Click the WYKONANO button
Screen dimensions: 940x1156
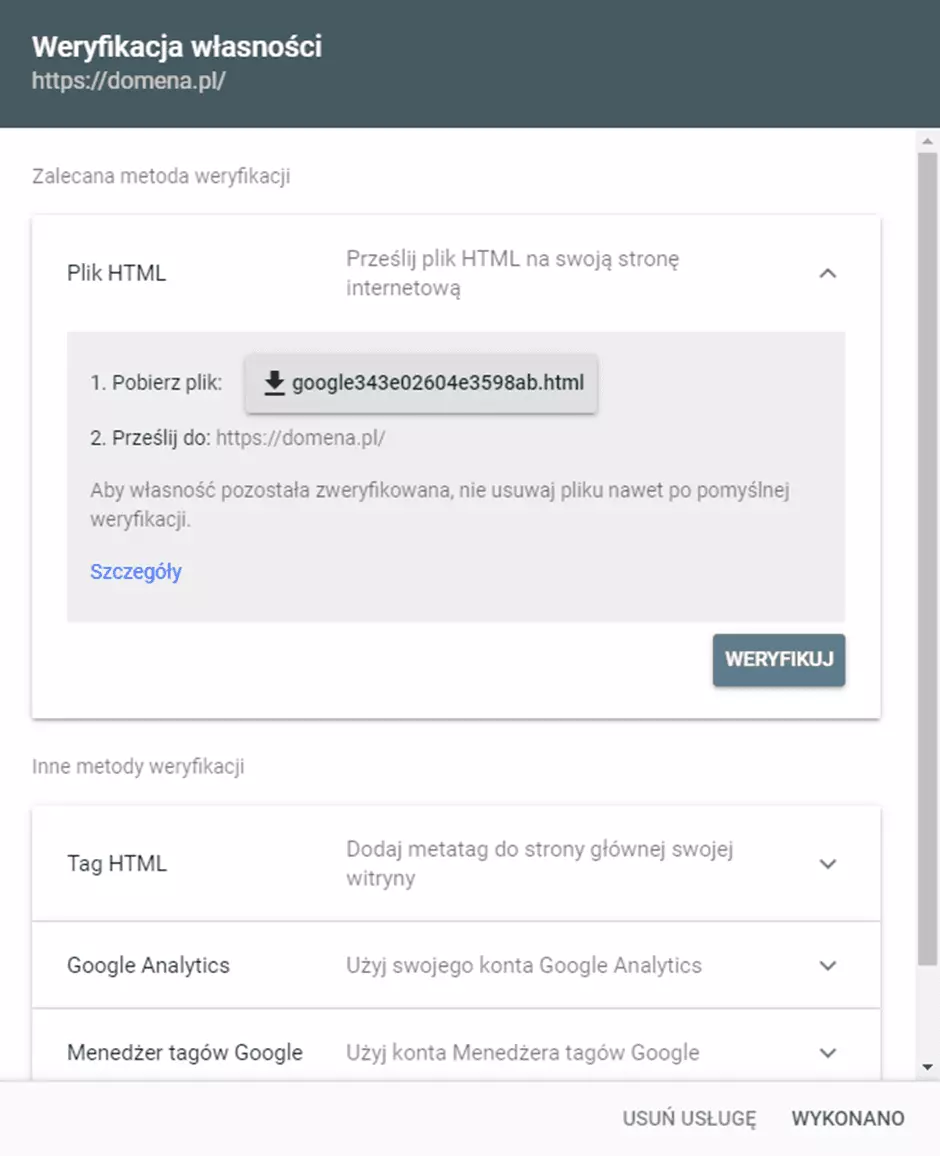[848, 1118]
